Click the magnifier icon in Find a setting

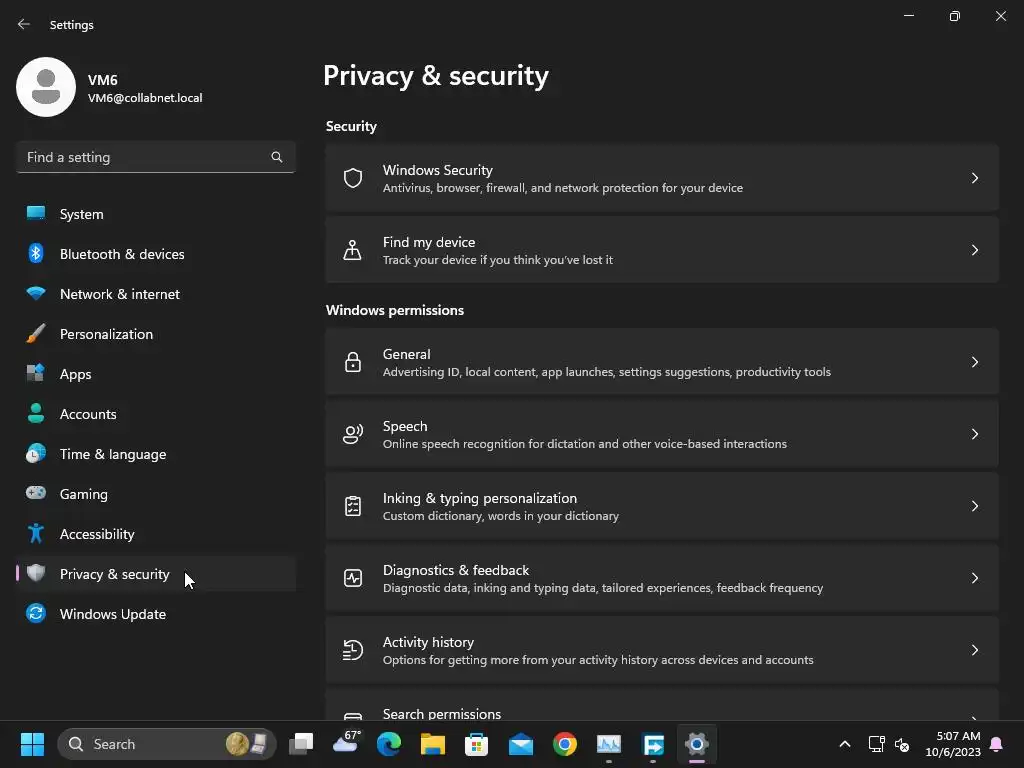[277, 157]
